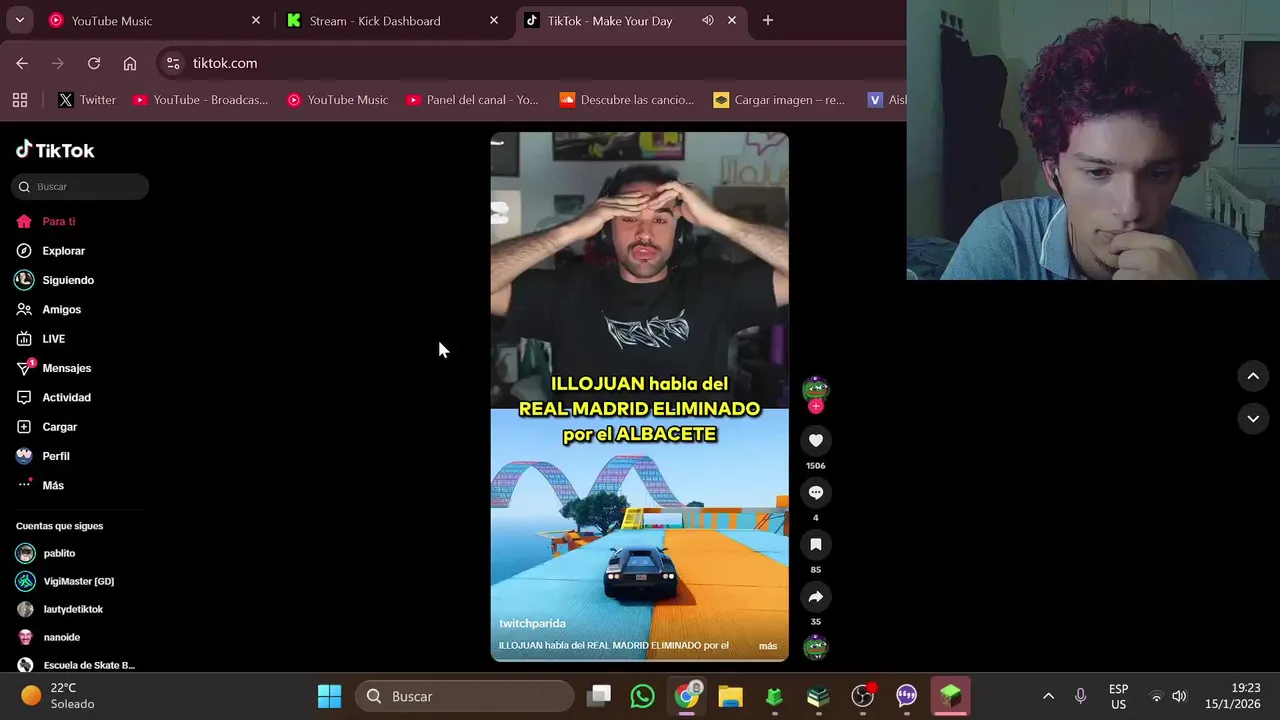Open the weather widget showing 22°C

click(x=60, y=696)
